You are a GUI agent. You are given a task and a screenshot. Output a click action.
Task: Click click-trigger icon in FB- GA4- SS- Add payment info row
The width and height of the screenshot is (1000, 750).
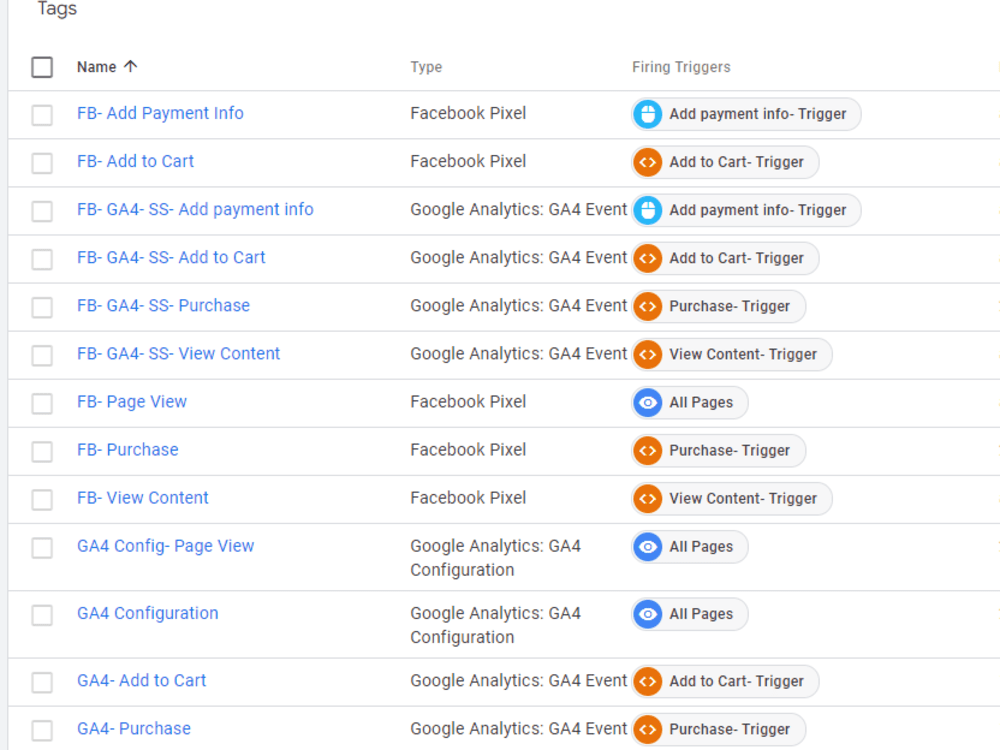point(647,210)
